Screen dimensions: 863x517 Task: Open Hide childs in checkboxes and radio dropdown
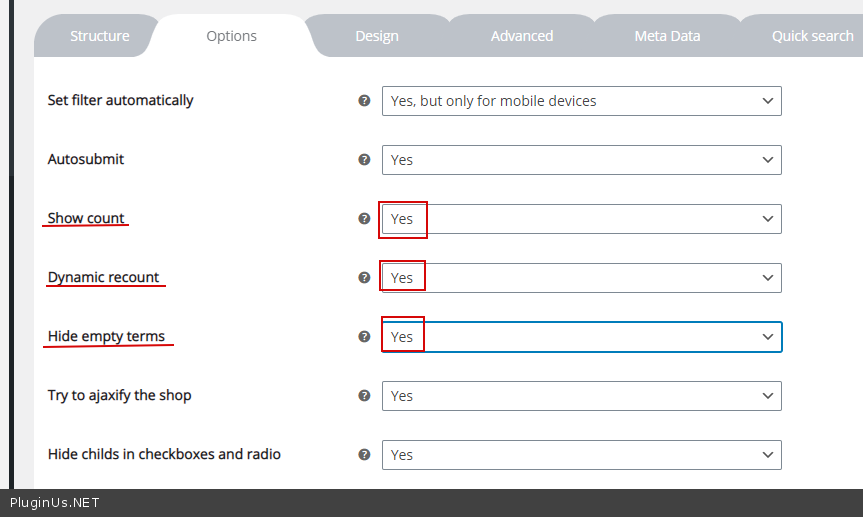[581, 455]
